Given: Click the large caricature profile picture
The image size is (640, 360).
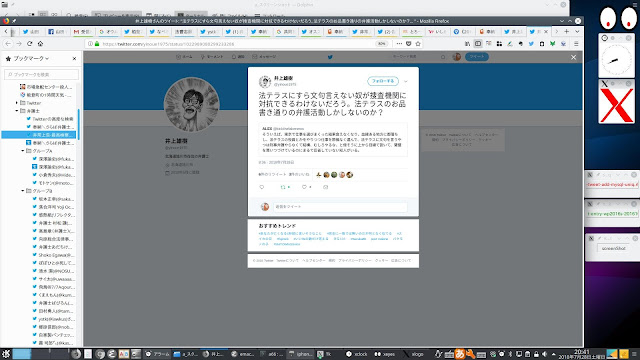Looking at the screenshot, I should 191,104.
